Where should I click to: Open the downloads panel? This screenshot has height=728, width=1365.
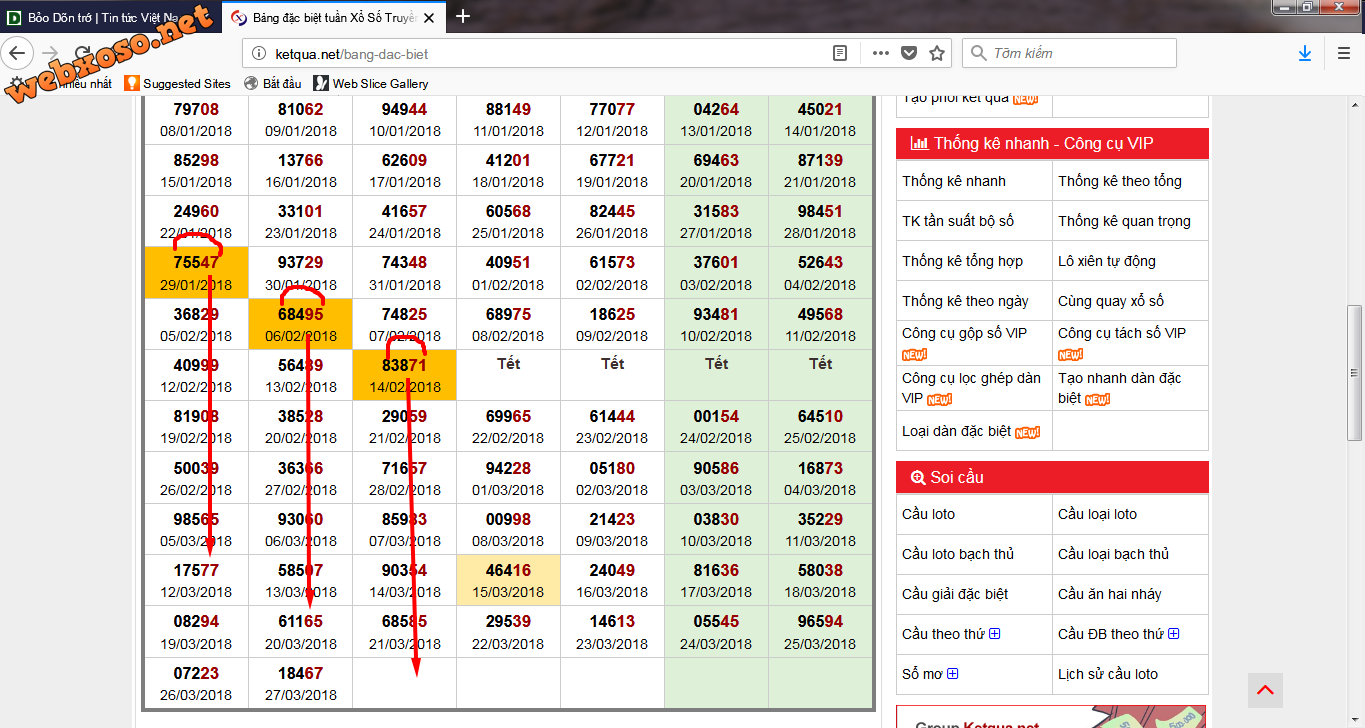(x=1305, y=54)
